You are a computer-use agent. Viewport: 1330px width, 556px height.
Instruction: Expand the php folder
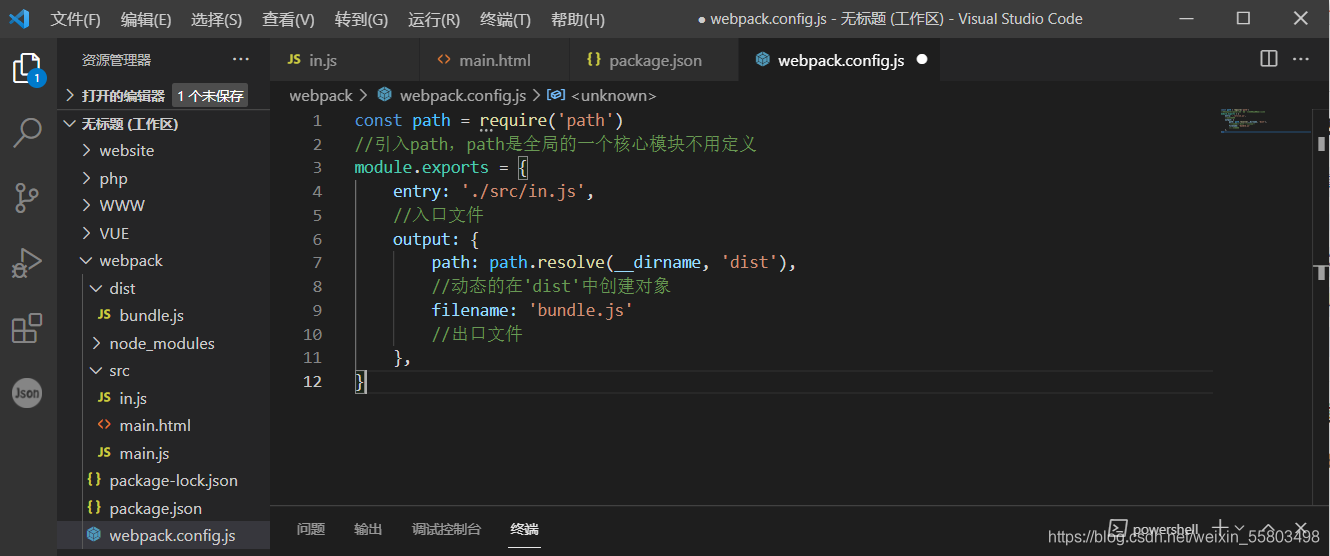87,178
